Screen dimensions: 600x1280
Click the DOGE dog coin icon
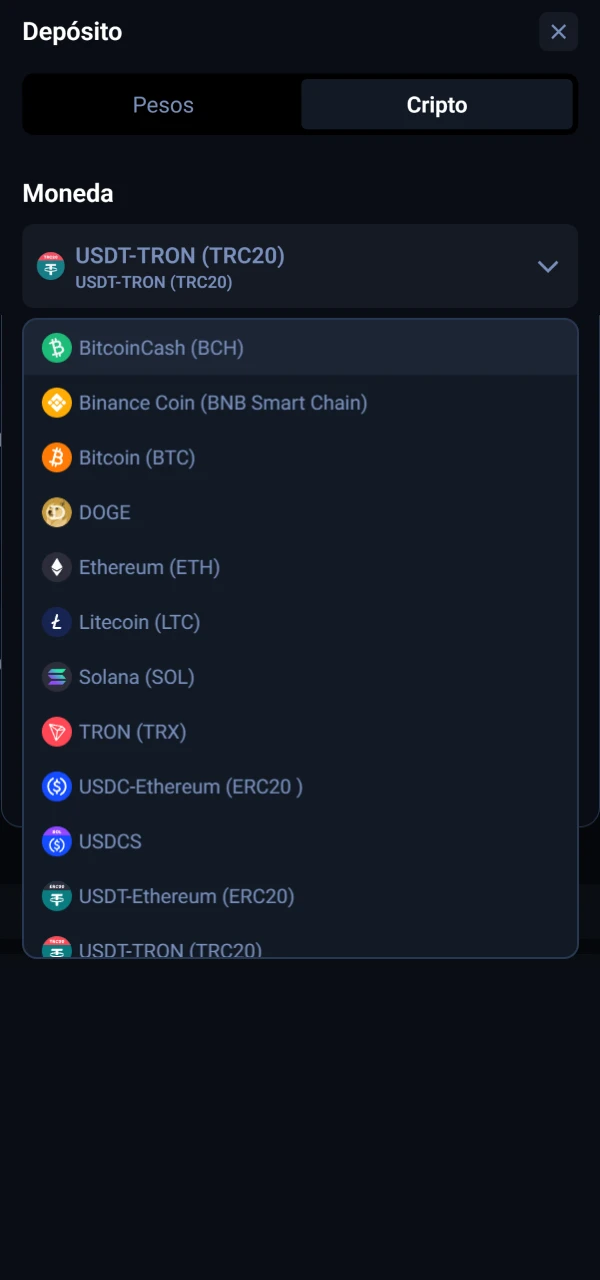coord(57,512)
